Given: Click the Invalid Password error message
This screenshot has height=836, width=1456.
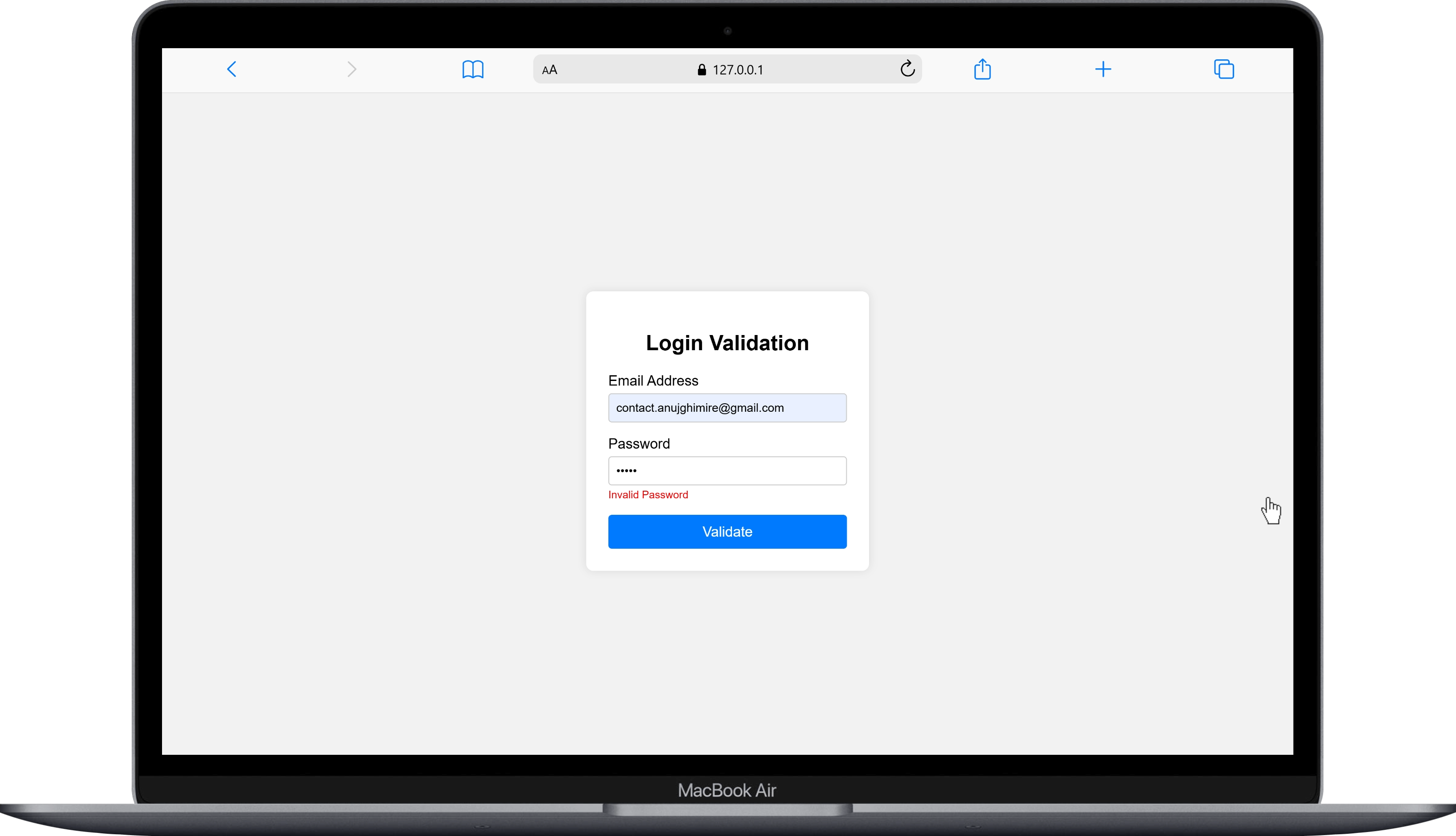Looking at the screenshot, I should (648, 494).
